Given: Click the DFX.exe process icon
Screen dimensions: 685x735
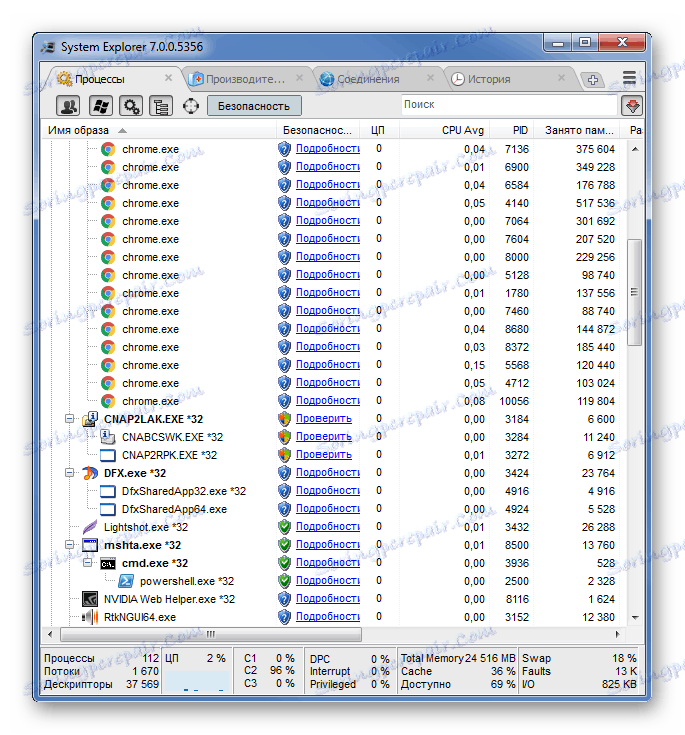Looking at the screenshot, I should [x=90, y=473].
